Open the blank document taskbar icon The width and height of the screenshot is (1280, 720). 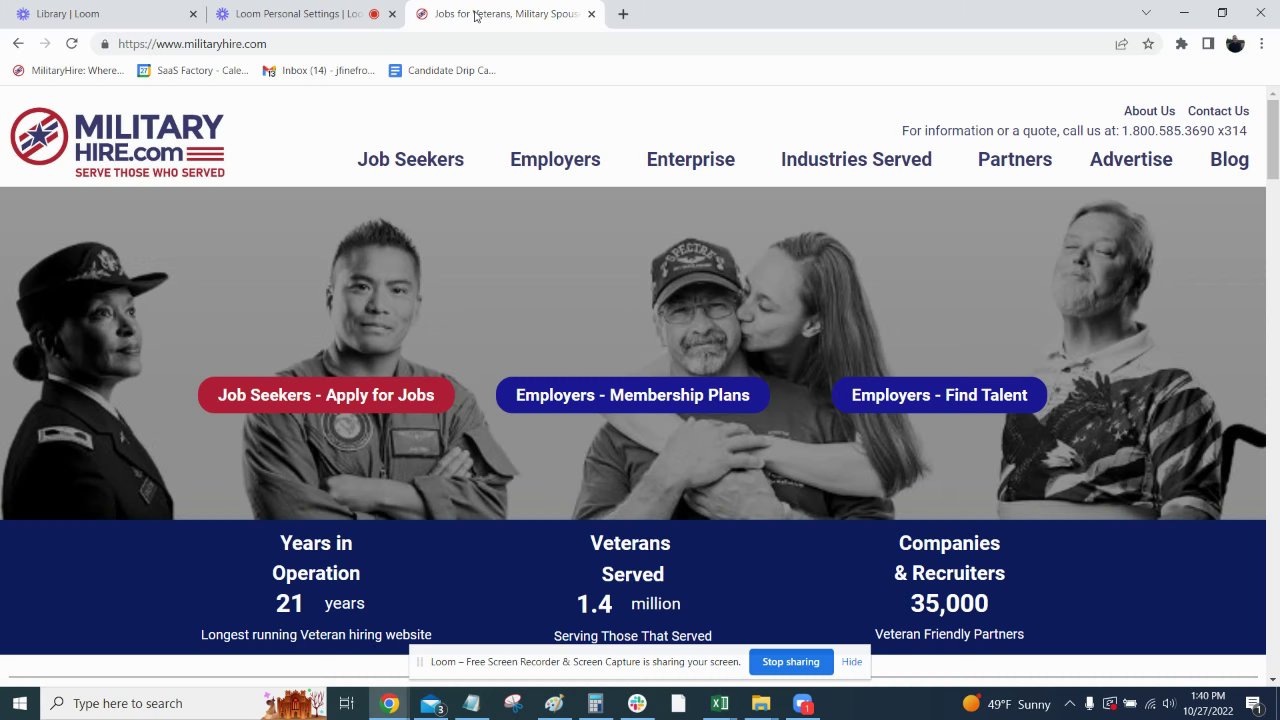pyautogui.click(x=678, y=703)
